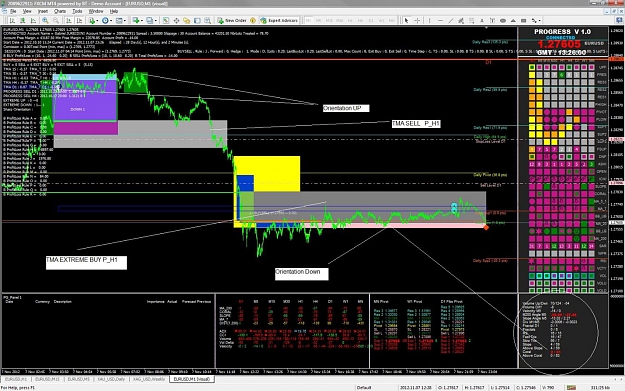Open the Window menu

click(96, 11)
